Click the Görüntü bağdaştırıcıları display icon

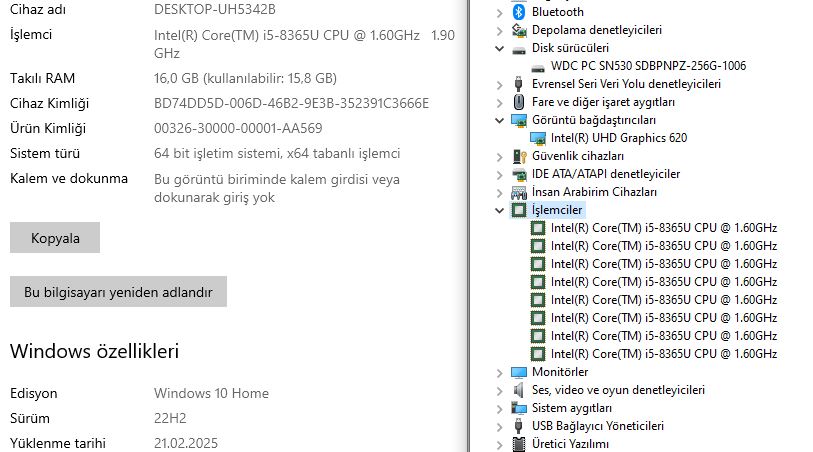(x=519, y=120)
